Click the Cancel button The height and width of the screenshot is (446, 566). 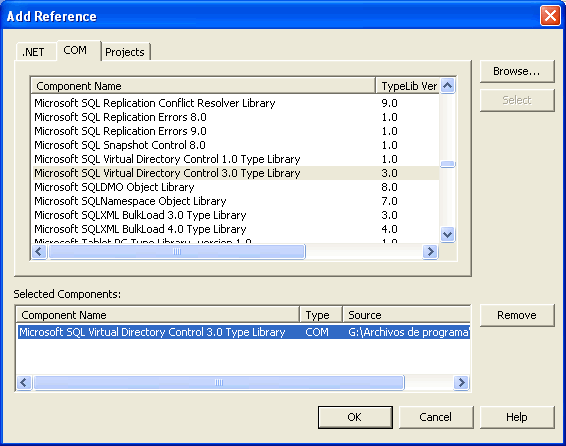point(436,417)
